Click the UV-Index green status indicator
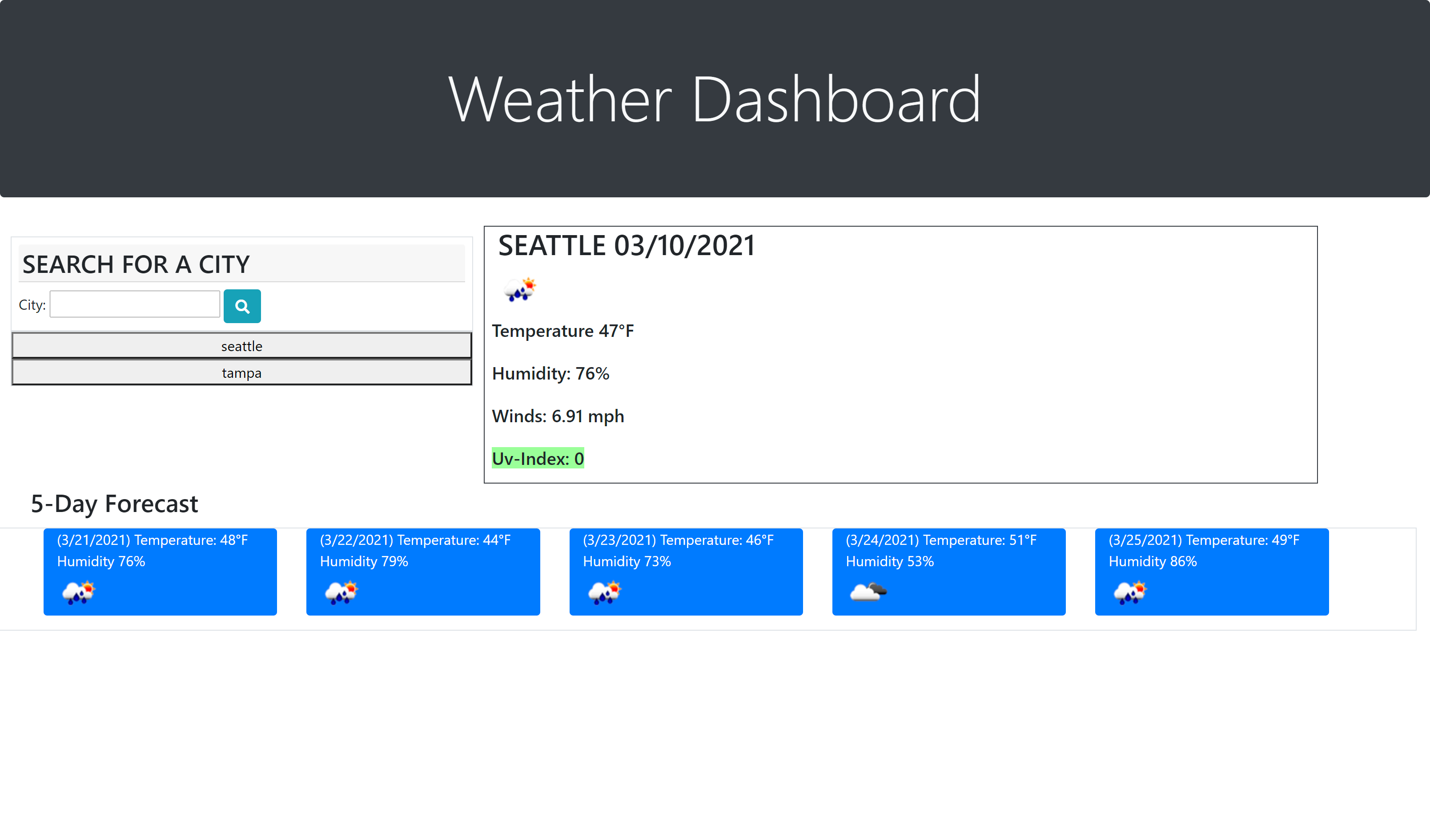The width and height of the screenshot is (1430, 840). [x=537, y=458]
